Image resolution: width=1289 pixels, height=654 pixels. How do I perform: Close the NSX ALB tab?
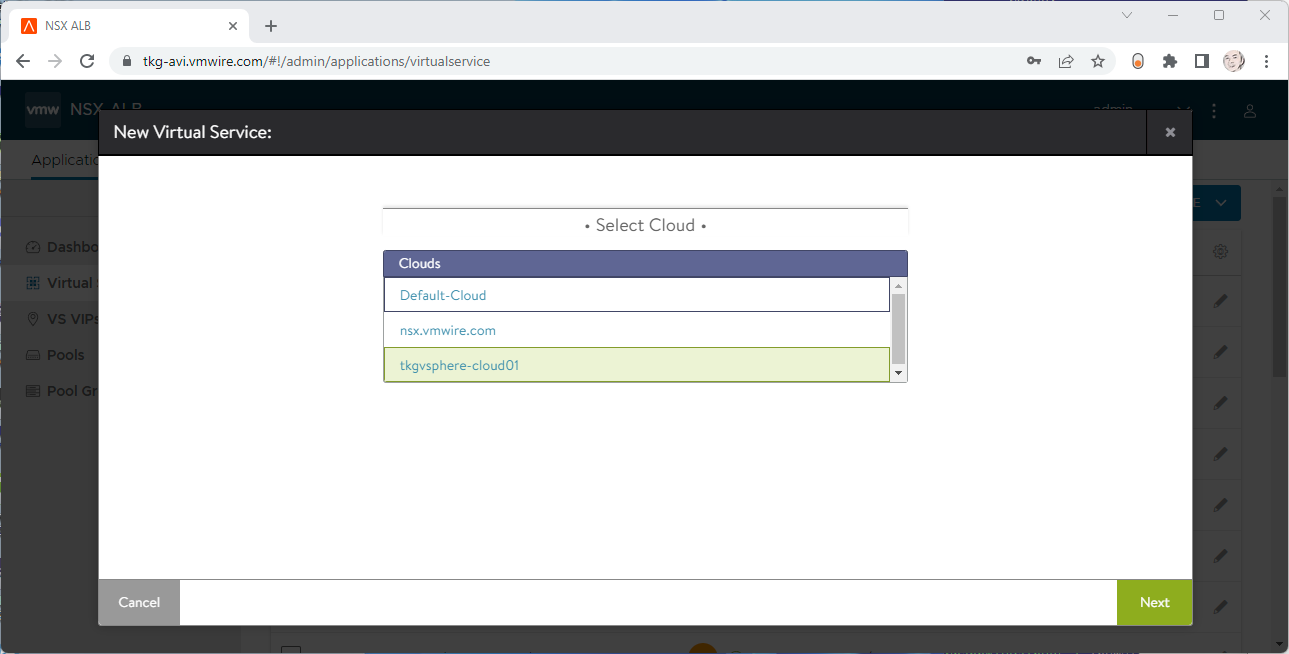pyautogui.click(x=232, y=26)
